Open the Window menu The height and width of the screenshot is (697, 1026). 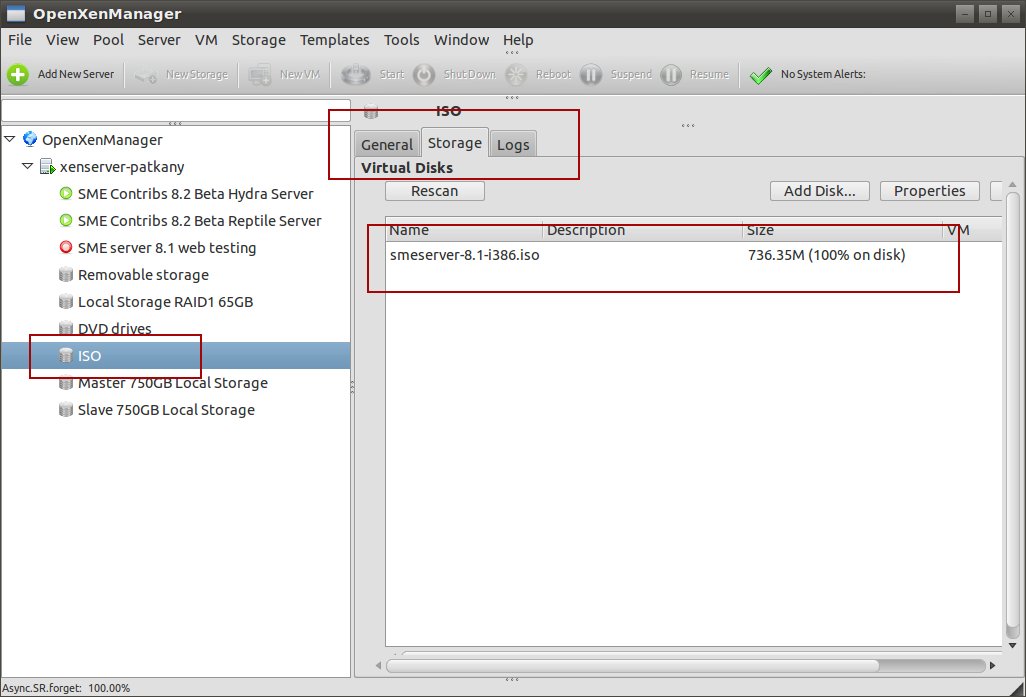461,40
